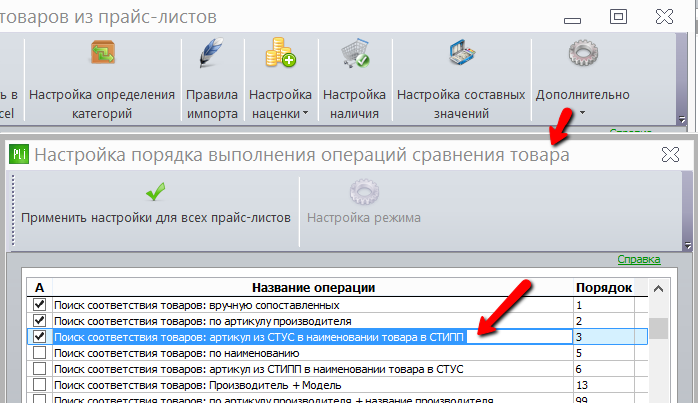
Task: Click scroll up arrow of operations list
Action: pos(658,289)
